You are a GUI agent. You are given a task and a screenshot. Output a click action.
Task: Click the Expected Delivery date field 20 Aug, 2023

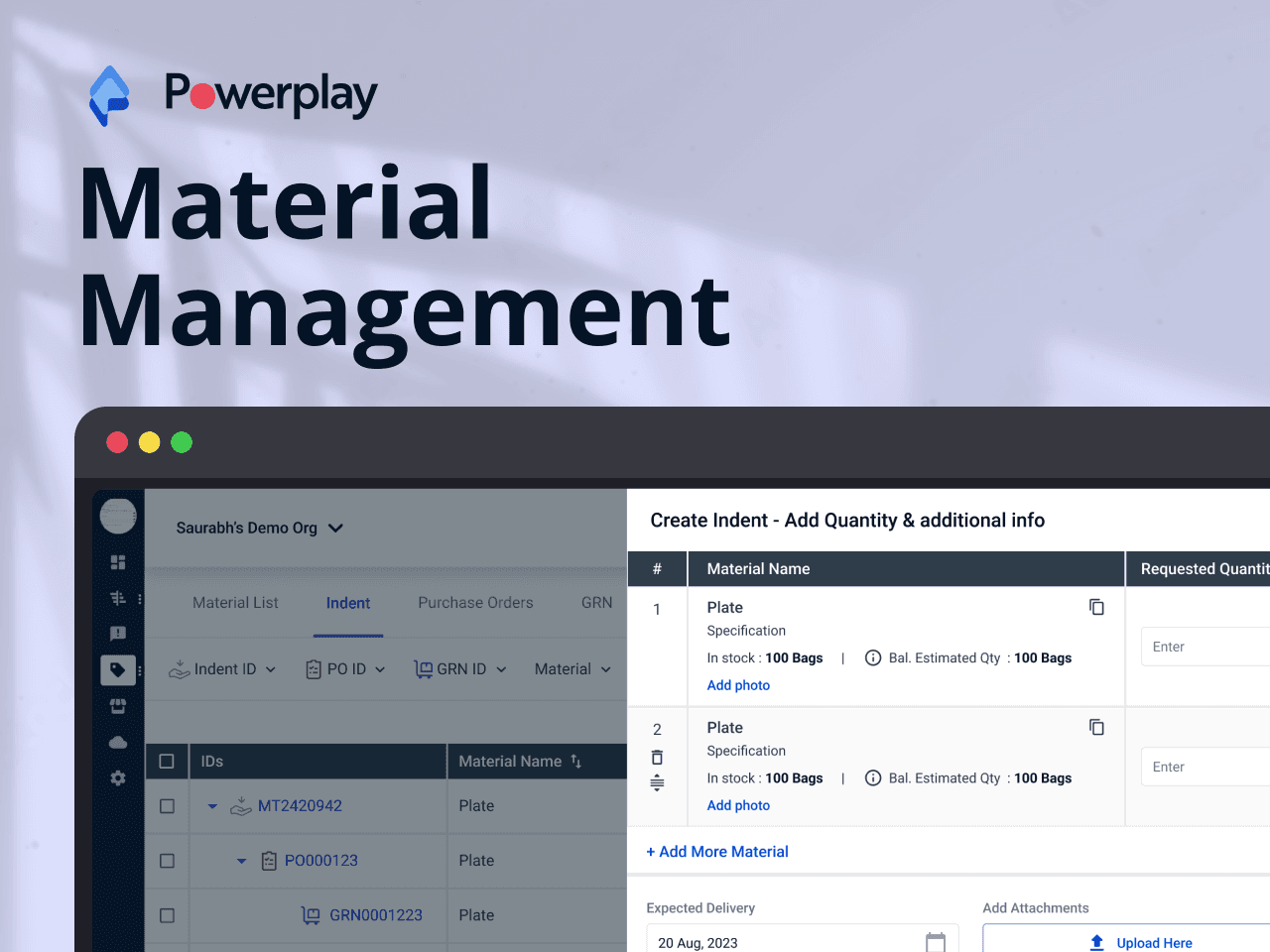(x=803, y=939)
